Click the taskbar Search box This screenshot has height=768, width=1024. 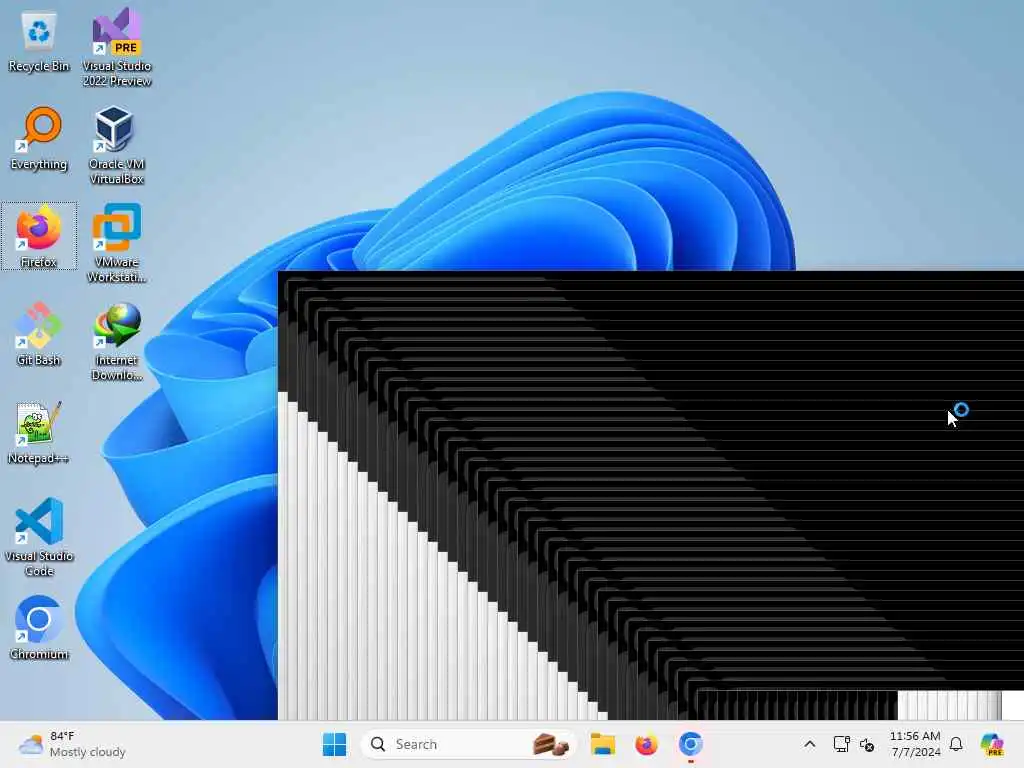pyautogui.click(x=468, y=744)
